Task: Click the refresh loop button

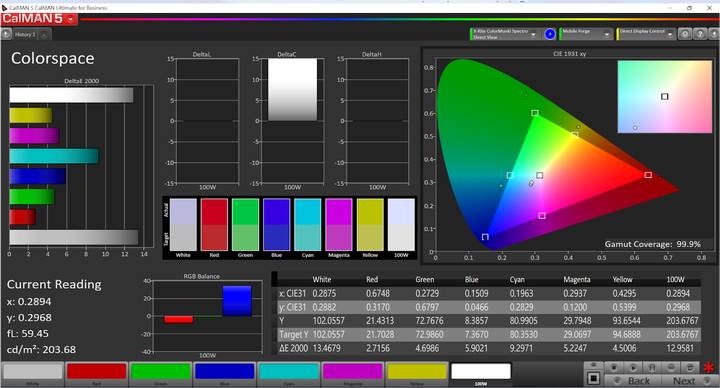Action: point(690,368)
